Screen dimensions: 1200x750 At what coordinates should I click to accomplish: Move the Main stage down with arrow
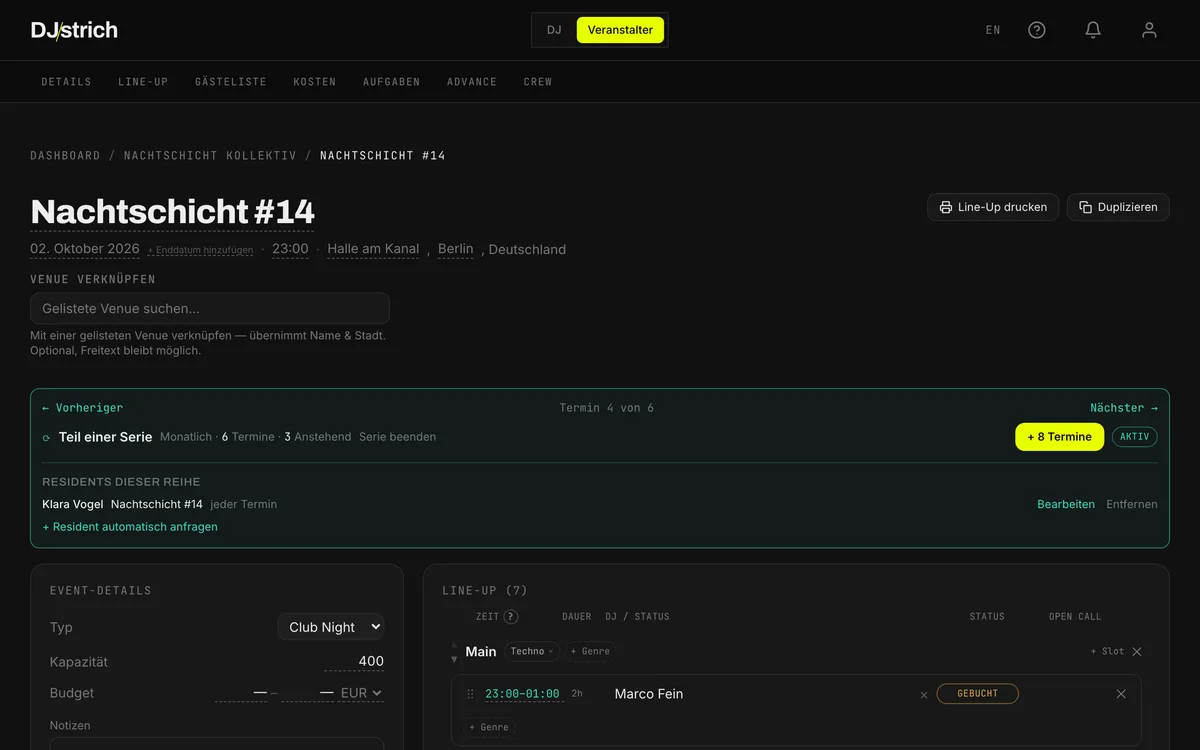tap(454, 659)
